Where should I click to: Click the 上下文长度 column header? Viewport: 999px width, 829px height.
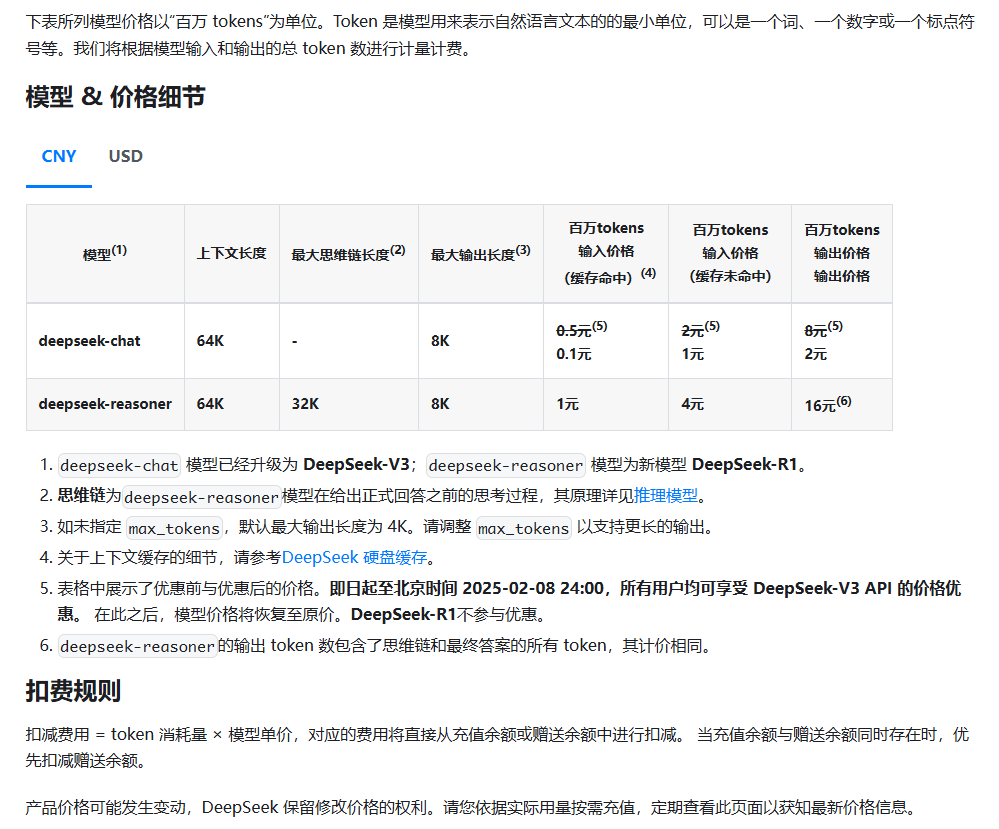231,254
